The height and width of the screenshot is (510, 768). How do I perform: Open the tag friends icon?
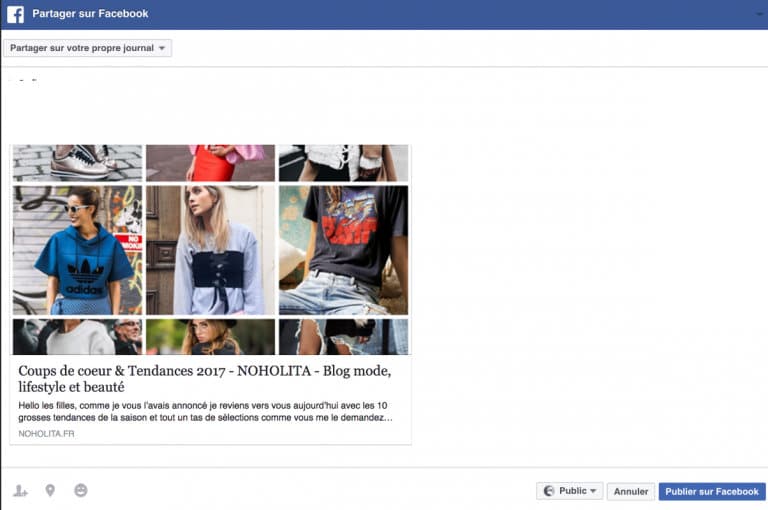coord(20,490)
